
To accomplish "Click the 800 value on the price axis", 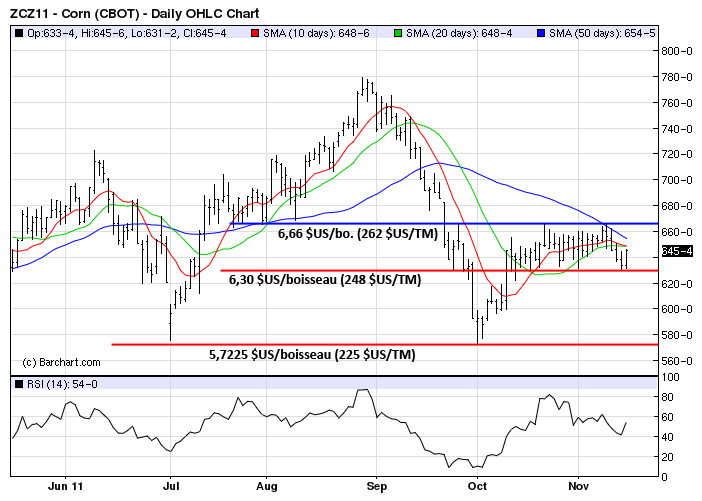I will click(681, 51).
